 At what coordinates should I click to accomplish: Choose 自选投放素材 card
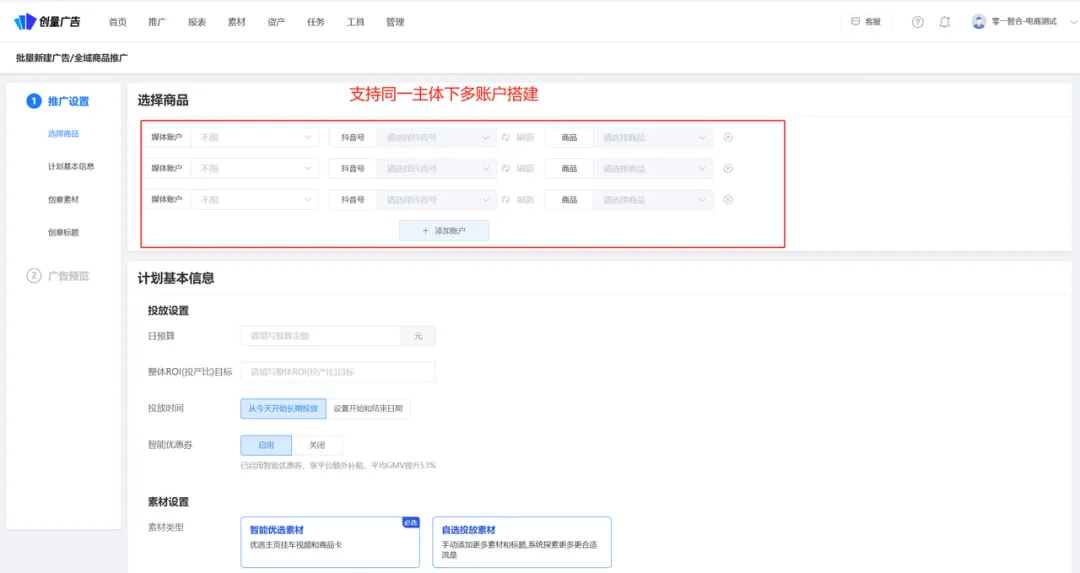click(521, 542)
